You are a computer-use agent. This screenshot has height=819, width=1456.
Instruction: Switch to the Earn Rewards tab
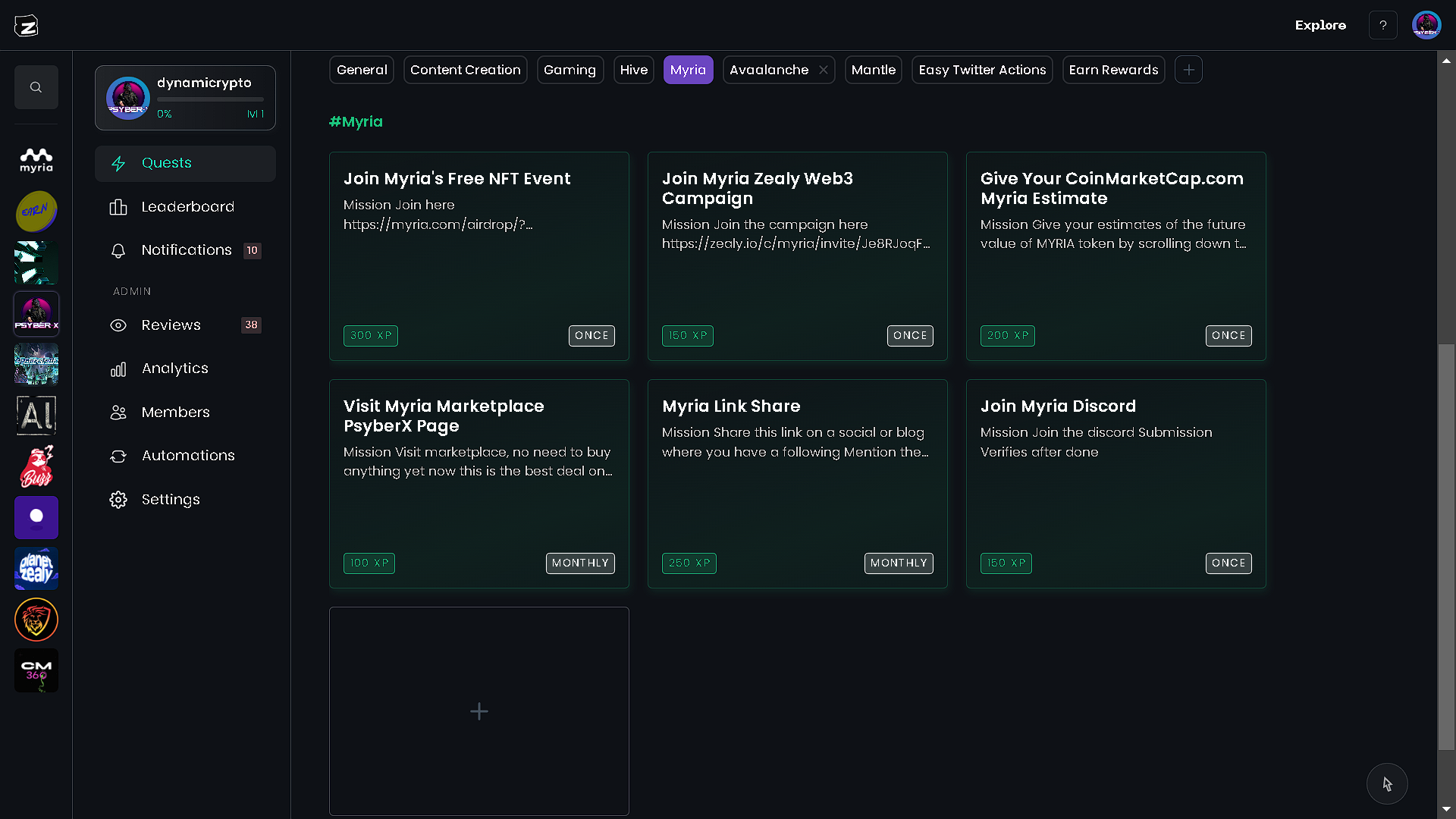click(x=1114, y=70)
